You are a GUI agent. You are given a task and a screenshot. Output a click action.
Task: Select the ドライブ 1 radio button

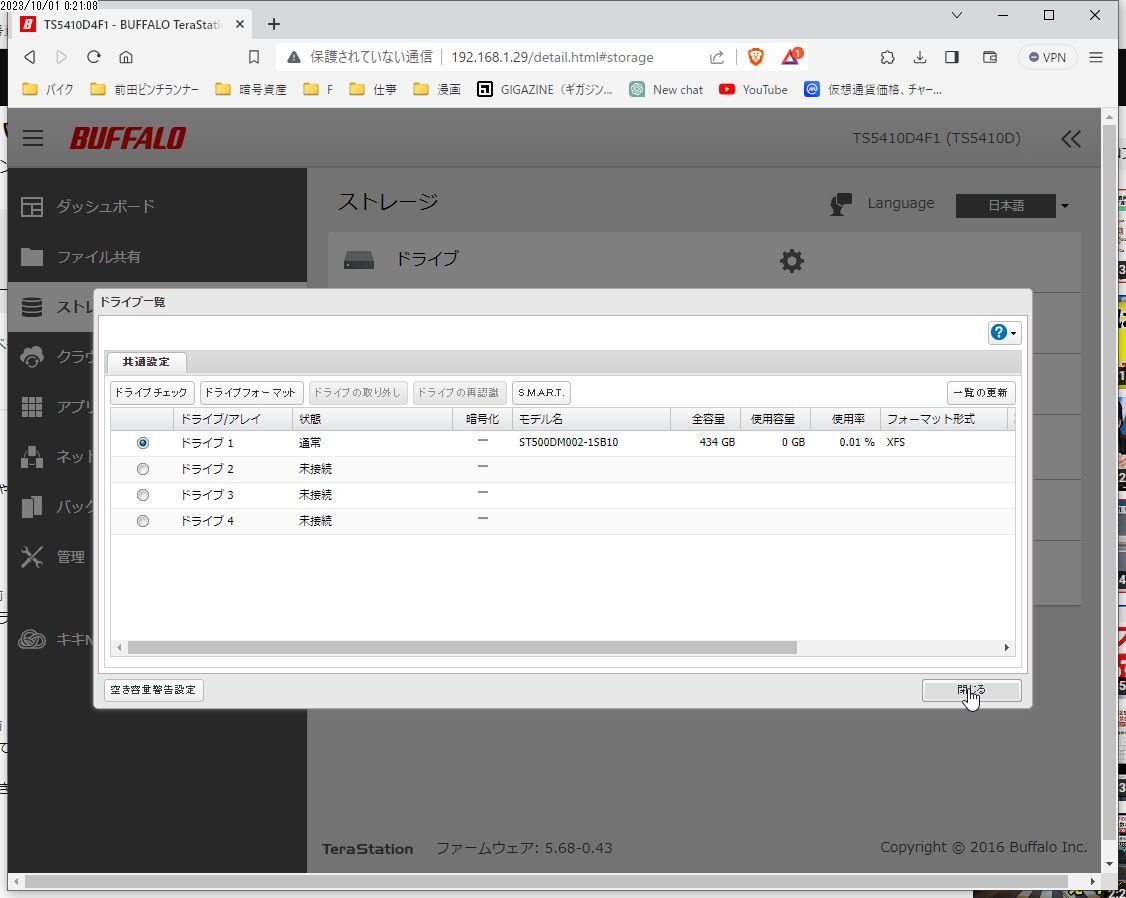tap(143, 443)
